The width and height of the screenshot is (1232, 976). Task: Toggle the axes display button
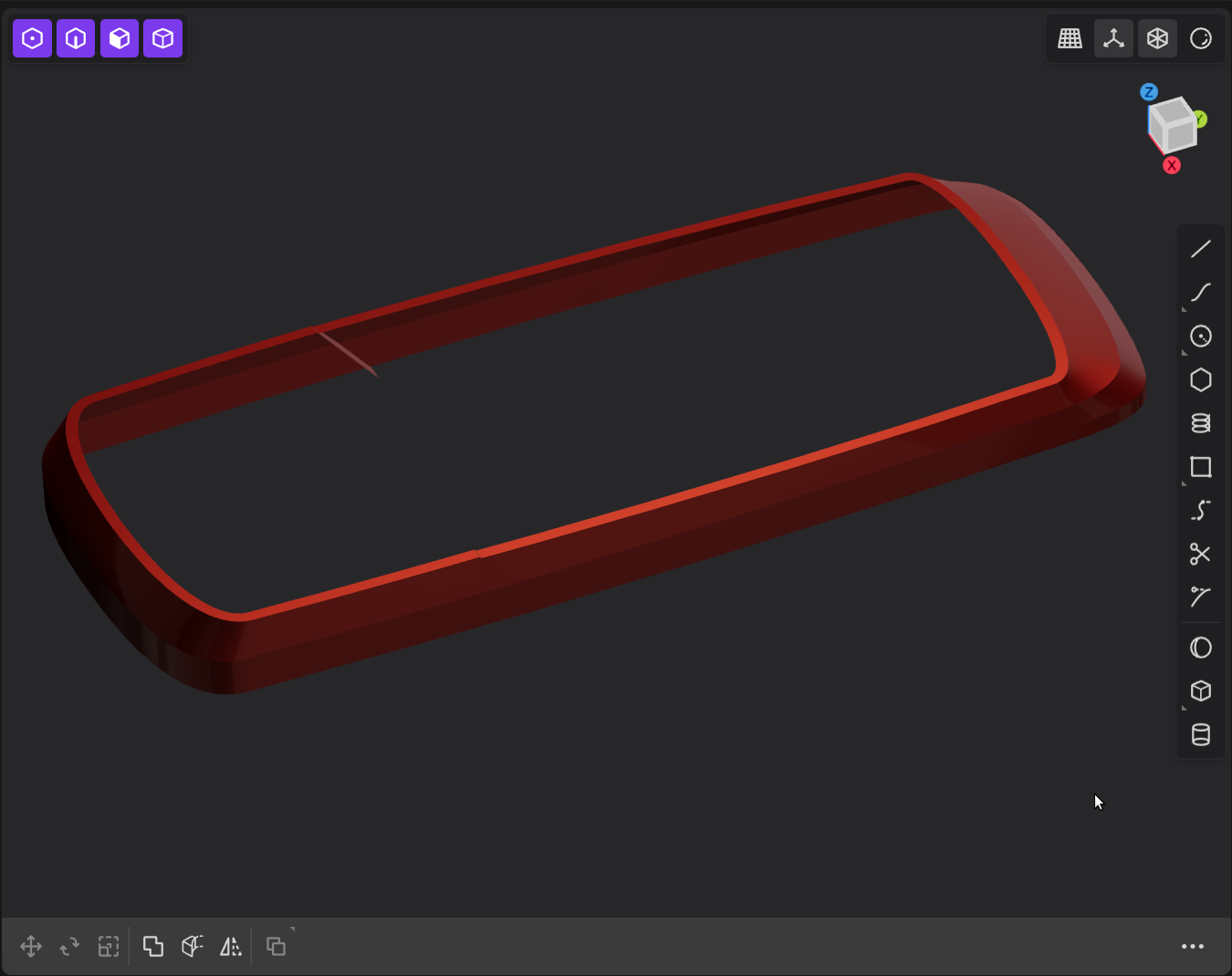(1113, 38)
